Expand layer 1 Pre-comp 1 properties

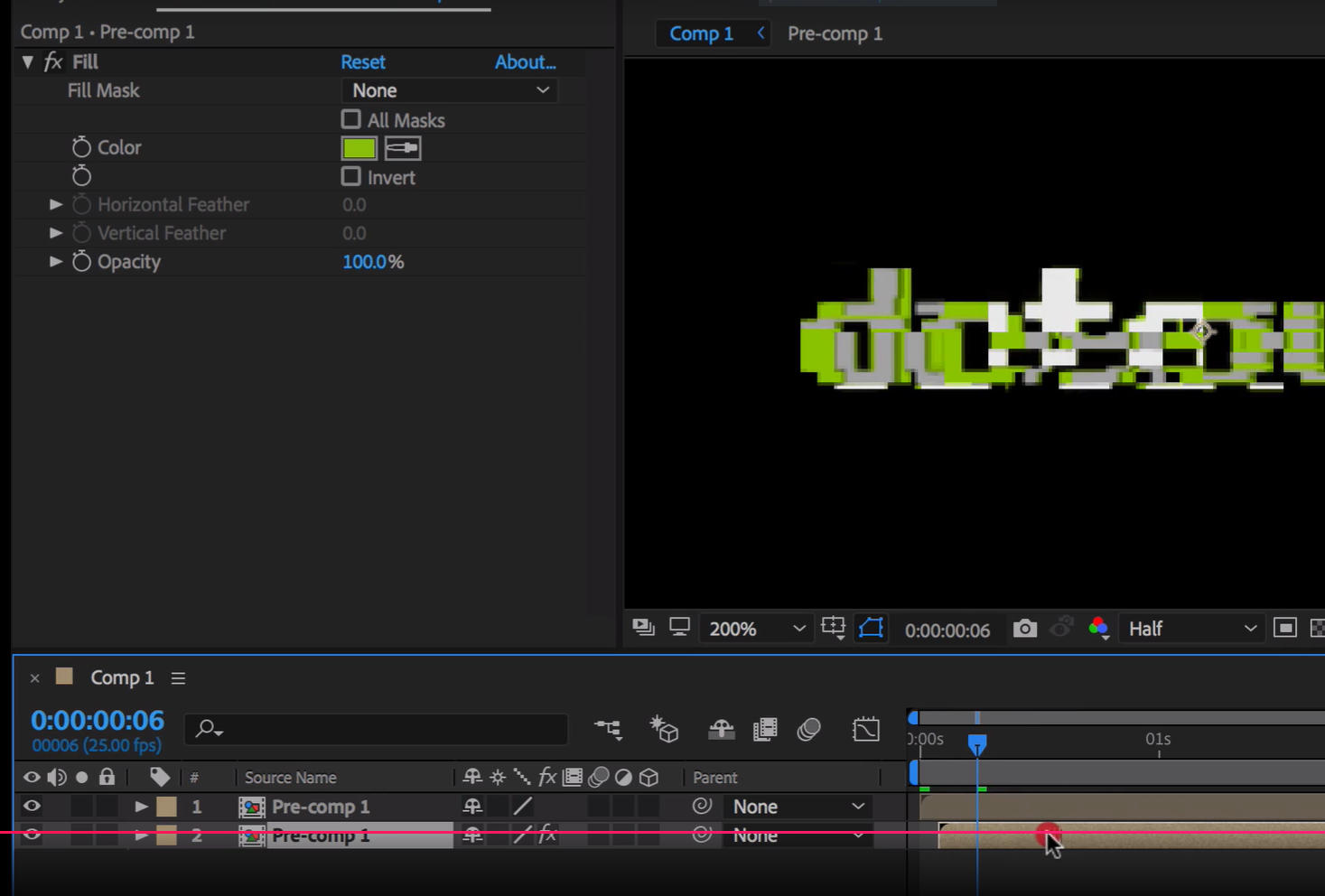(141, 806)
